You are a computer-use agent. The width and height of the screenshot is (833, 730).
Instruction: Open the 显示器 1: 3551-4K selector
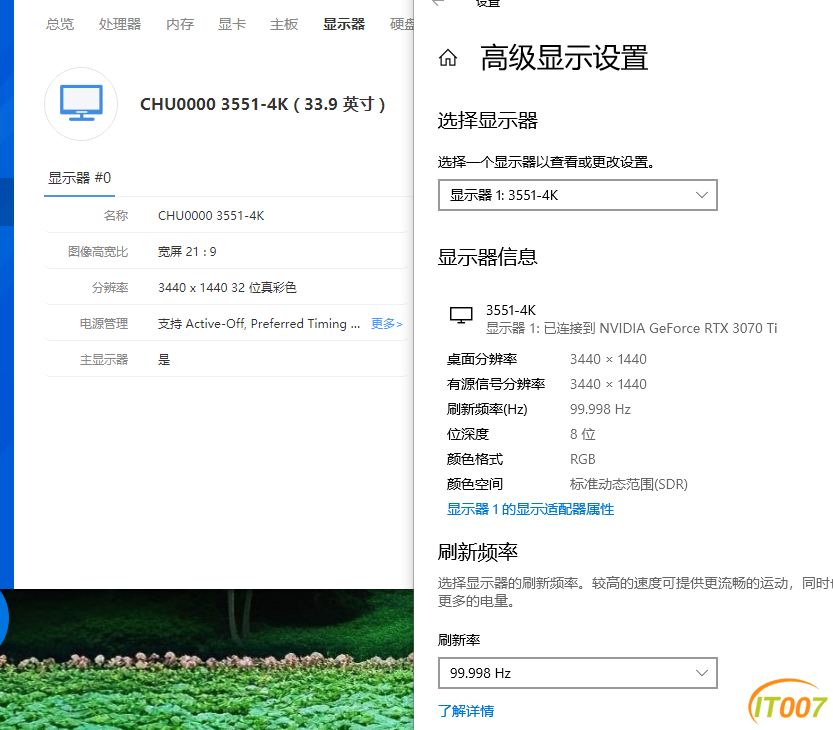coord(577,194)
